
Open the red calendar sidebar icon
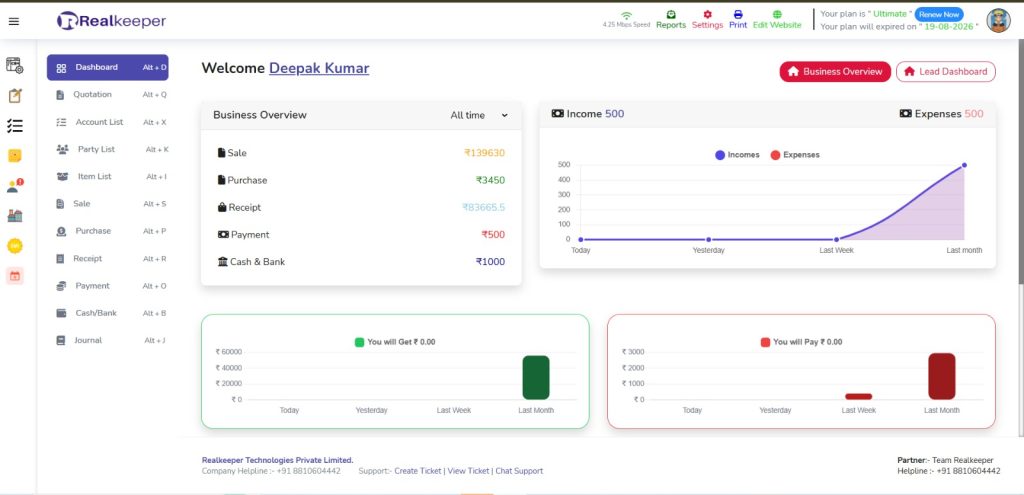[14, 276]
